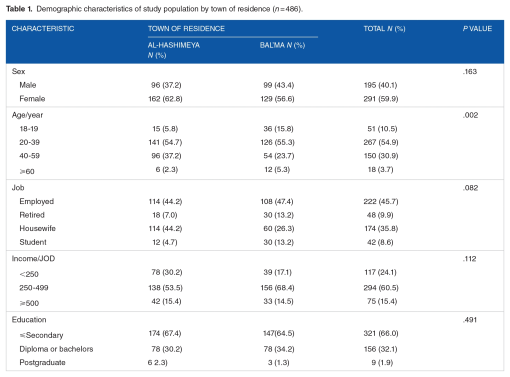This screenshot has height=377, width=510.
Task: Select the Age/year p value .002
Action: click(x=470, y=115)
